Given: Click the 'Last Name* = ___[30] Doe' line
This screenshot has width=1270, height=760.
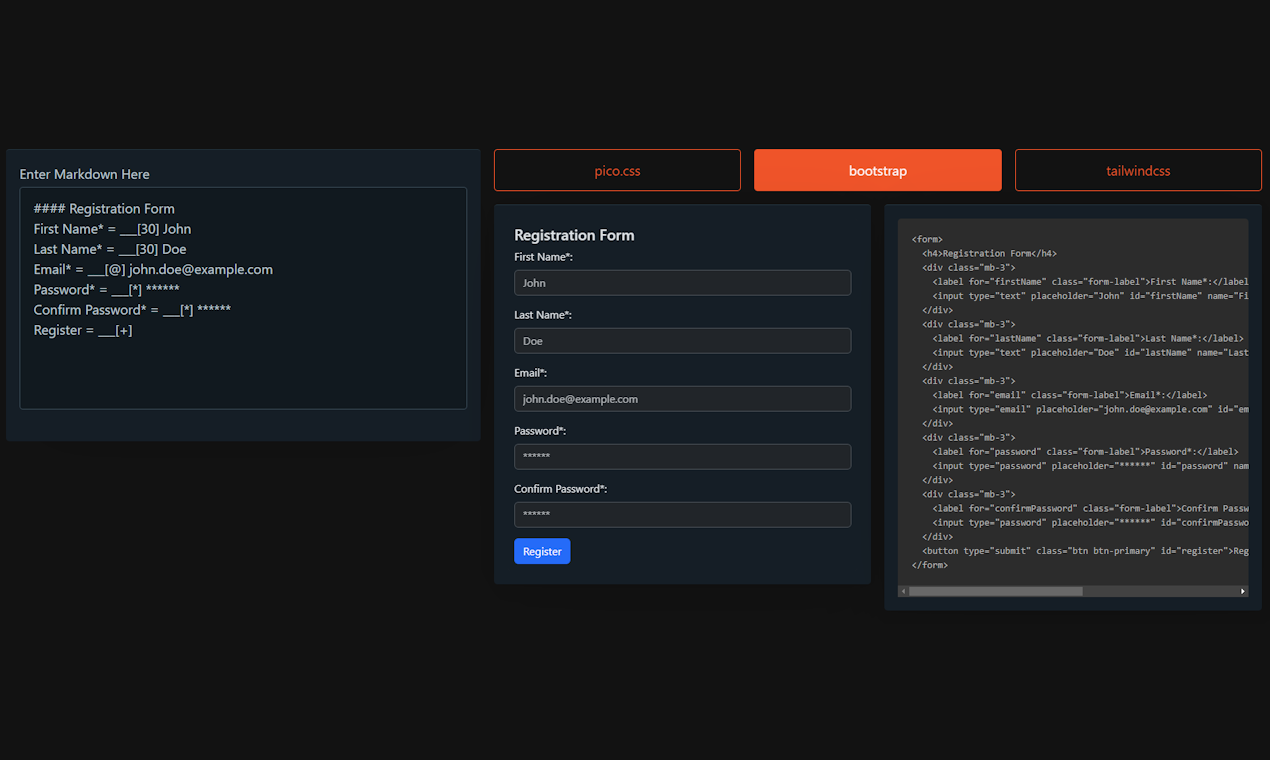Looking at the screenshot, I should (x=110, y=249).
